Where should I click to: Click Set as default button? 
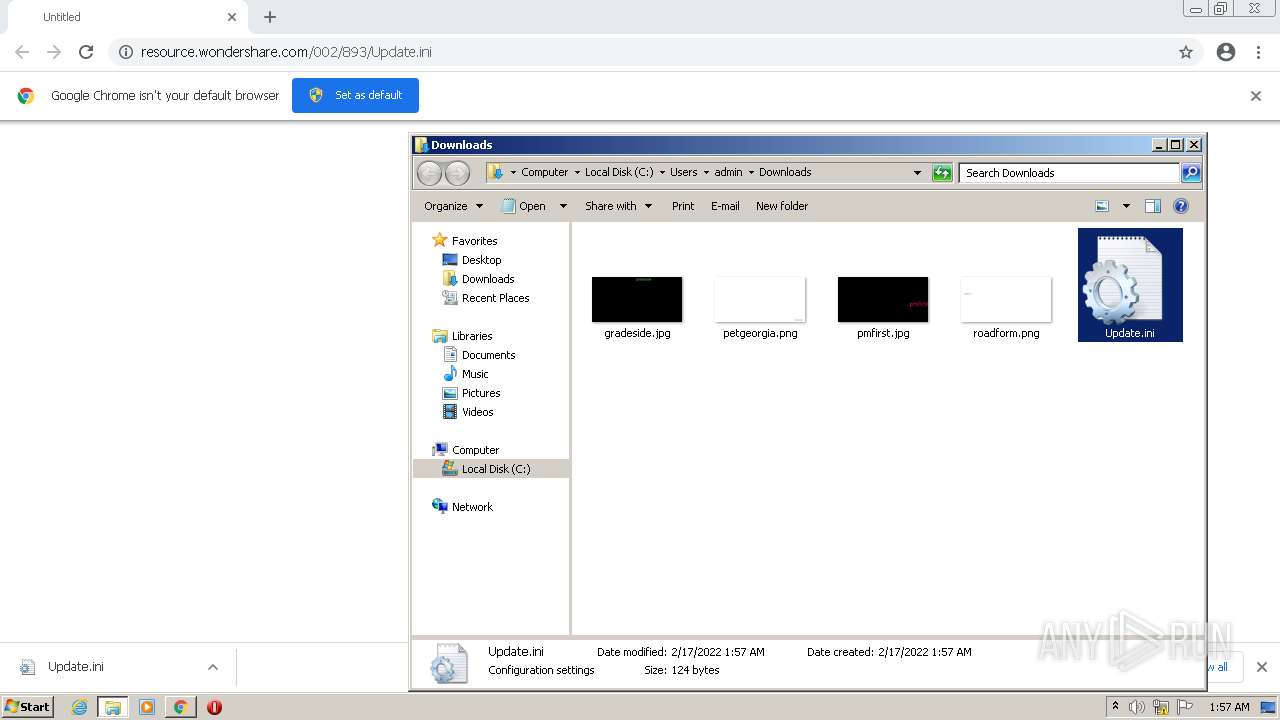(x=355, y=95)
